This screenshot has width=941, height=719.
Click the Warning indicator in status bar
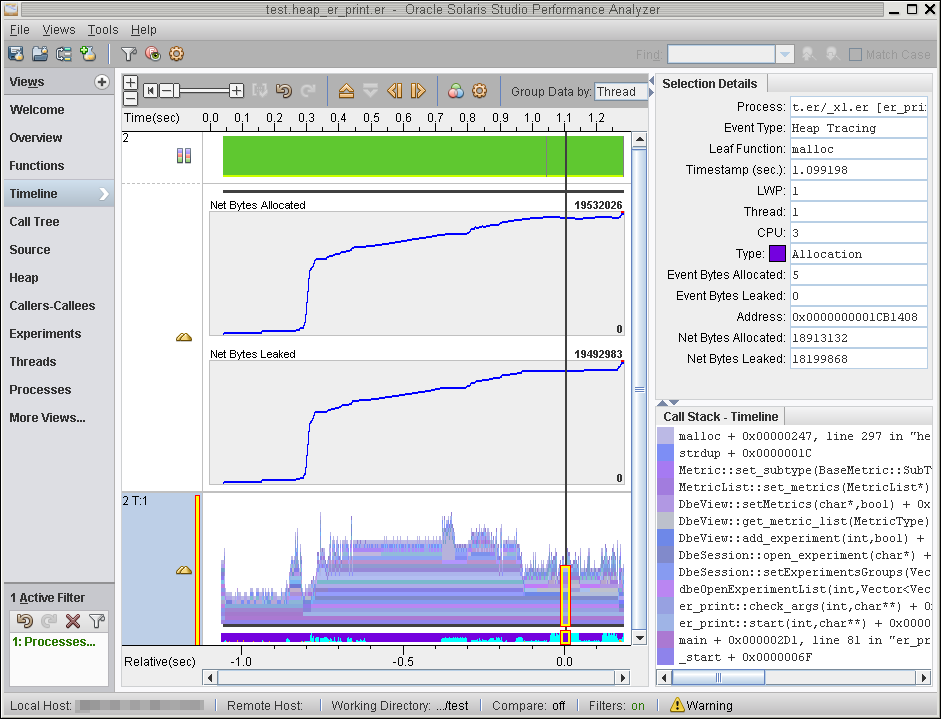click(701, 705)
